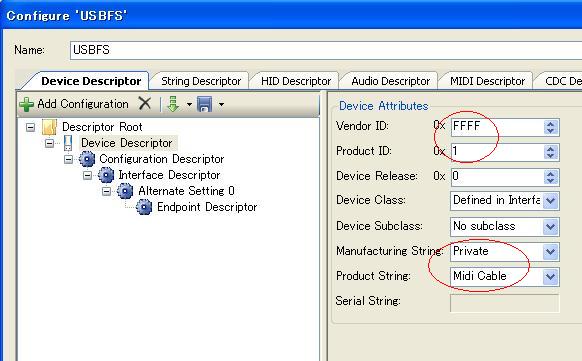Click the Device Release spinner arrows

[x=550, y=177]
